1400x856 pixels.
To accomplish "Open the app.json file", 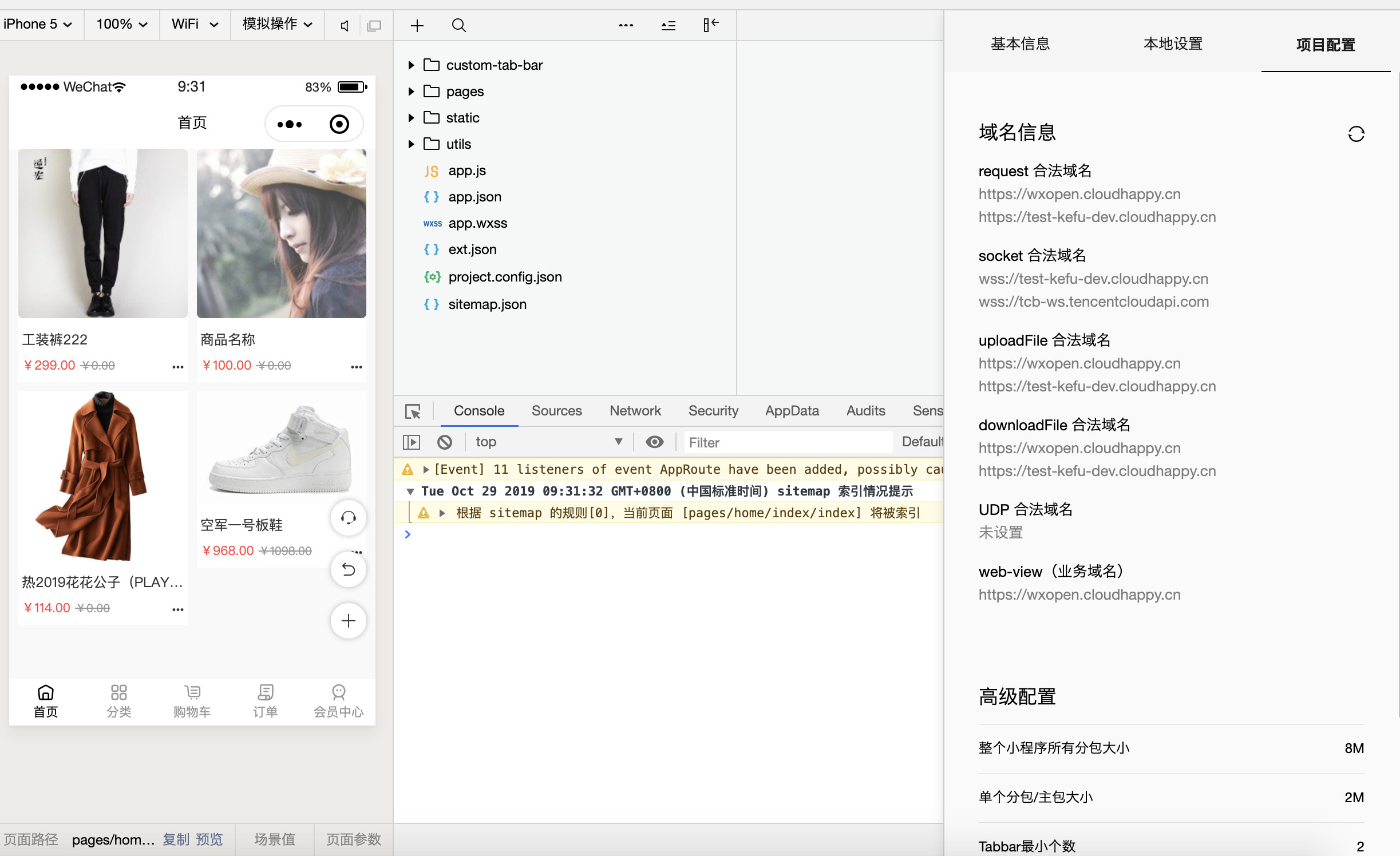I will (474, 197).
